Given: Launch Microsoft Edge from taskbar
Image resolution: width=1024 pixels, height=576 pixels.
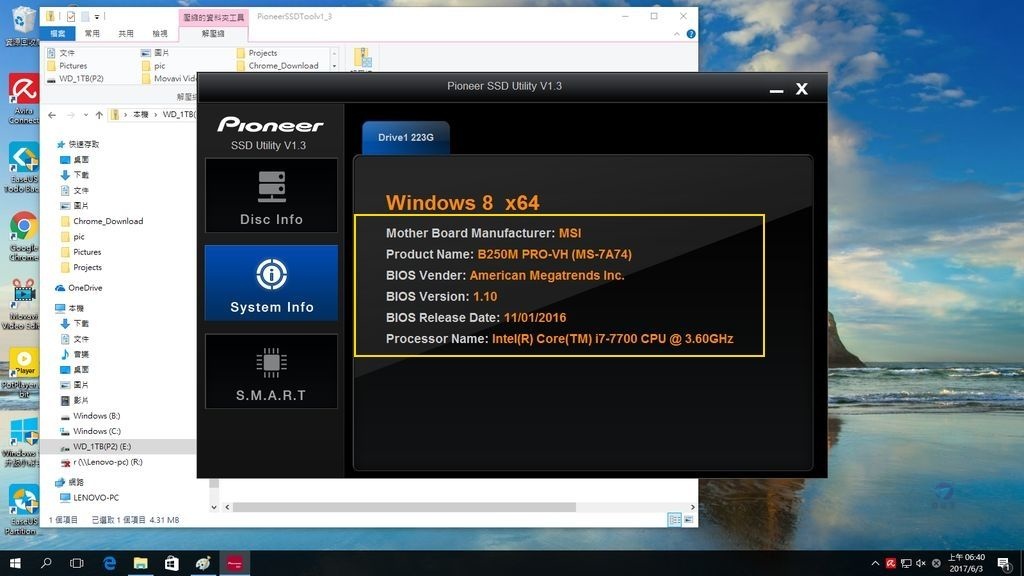Looking at the screenshot, I should pyautogui.click(x=109, y=563).
